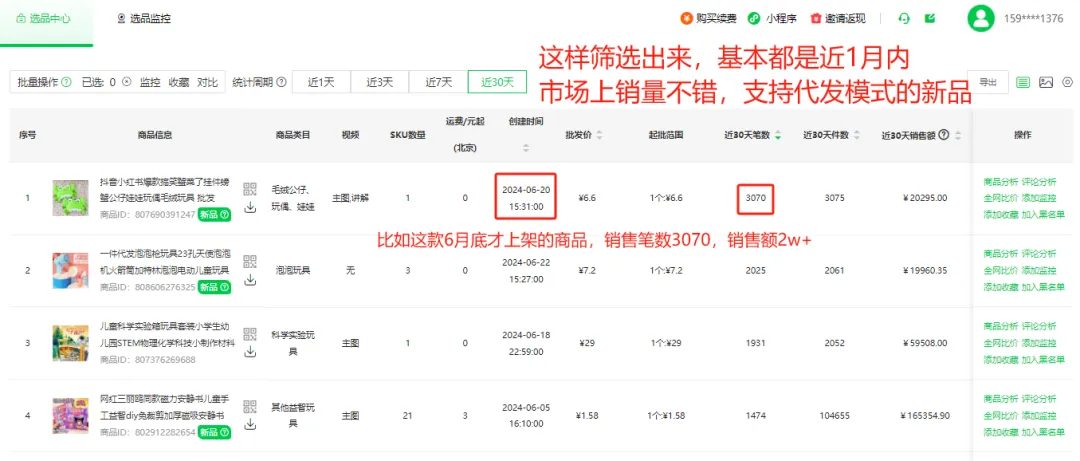
Task: Open 商品分析 for row 4 安静书 product
Action: pos(1001,398)
